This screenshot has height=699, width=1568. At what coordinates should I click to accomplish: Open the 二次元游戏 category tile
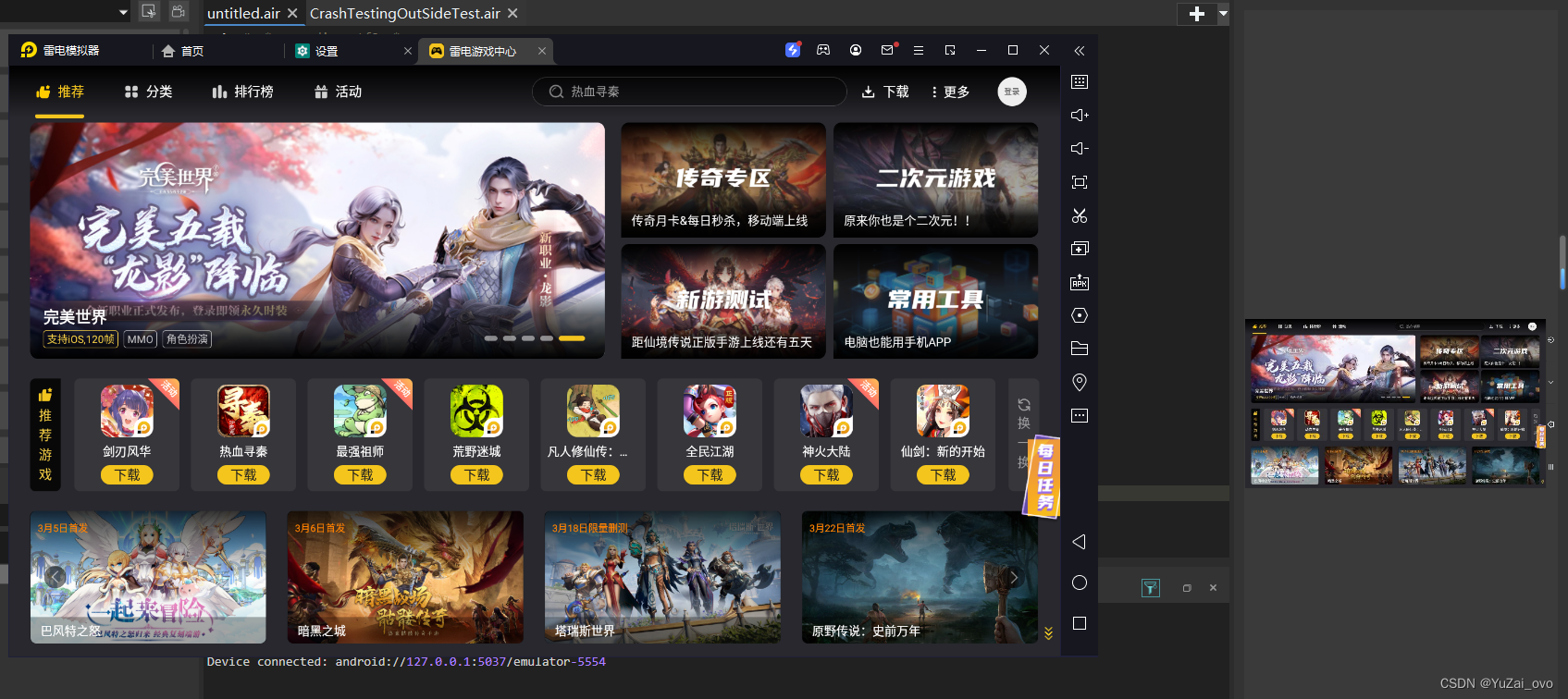[935, 180]
